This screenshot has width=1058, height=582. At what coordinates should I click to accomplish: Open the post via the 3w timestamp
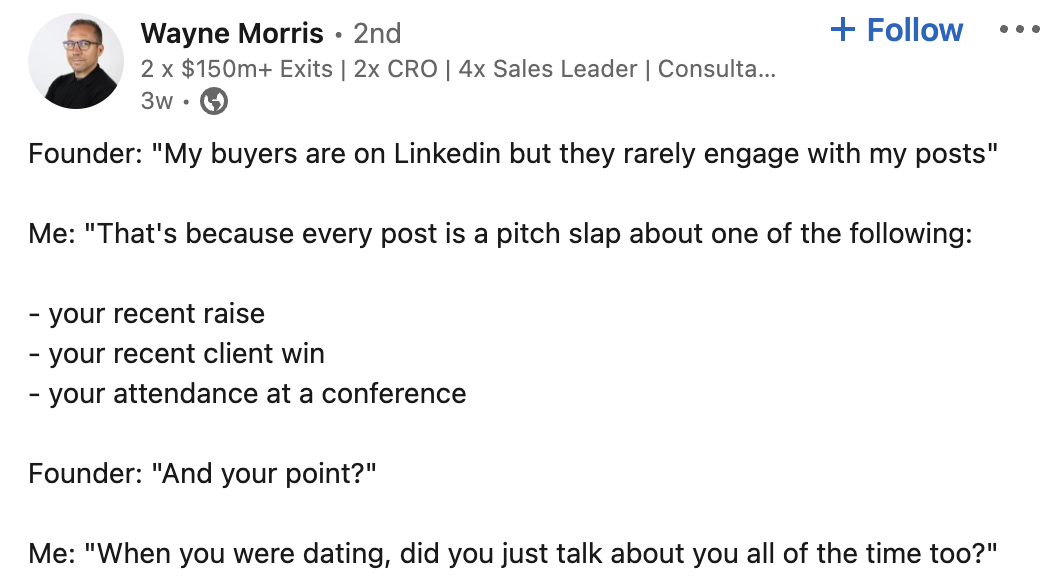pos(156,101)
